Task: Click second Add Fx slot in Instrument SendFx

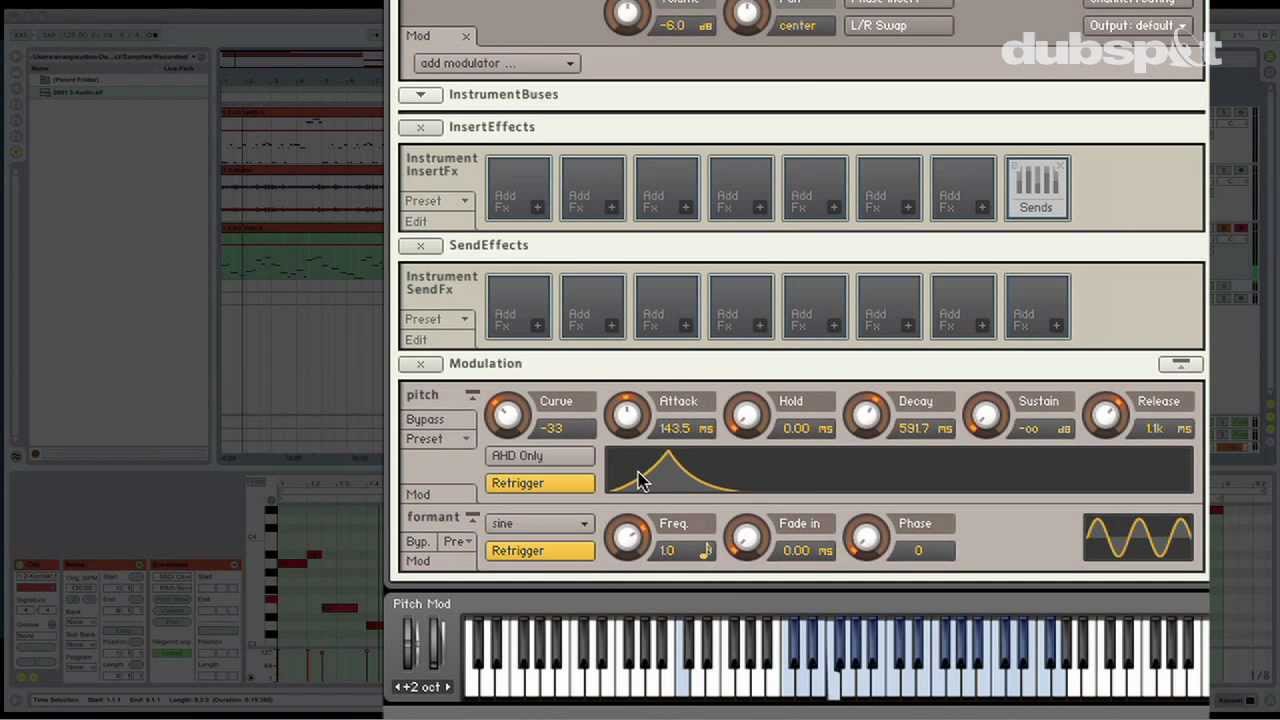Action: pyautogui.click(x=593, y=307)
